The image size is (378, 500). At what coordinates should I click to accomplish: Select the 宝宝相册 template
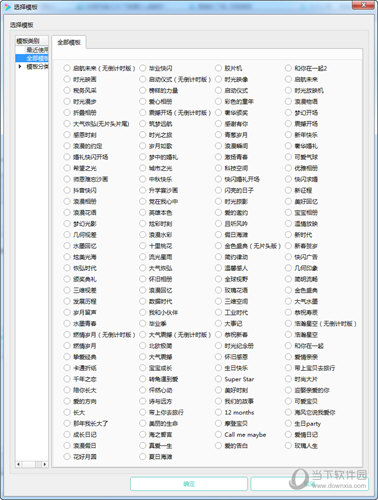(288, 213)
